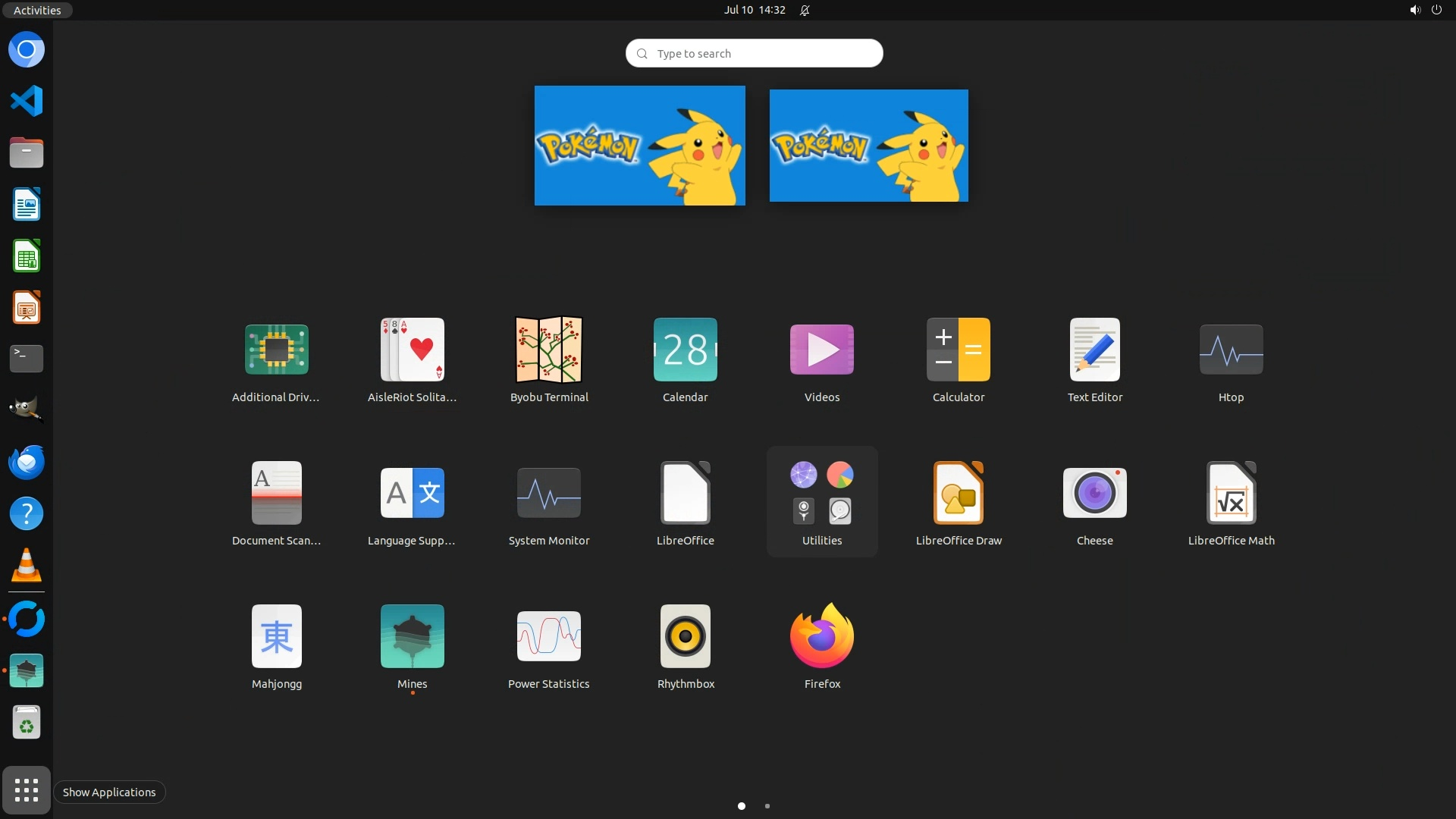The image size is (1456, 819).
Task: Launch Htop from the app grid
Action: [1230, 350]
